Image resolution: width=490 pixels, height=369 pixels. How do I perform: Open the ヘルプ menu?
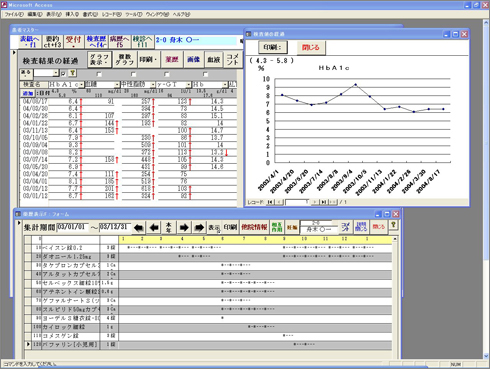tap(181, 14)
